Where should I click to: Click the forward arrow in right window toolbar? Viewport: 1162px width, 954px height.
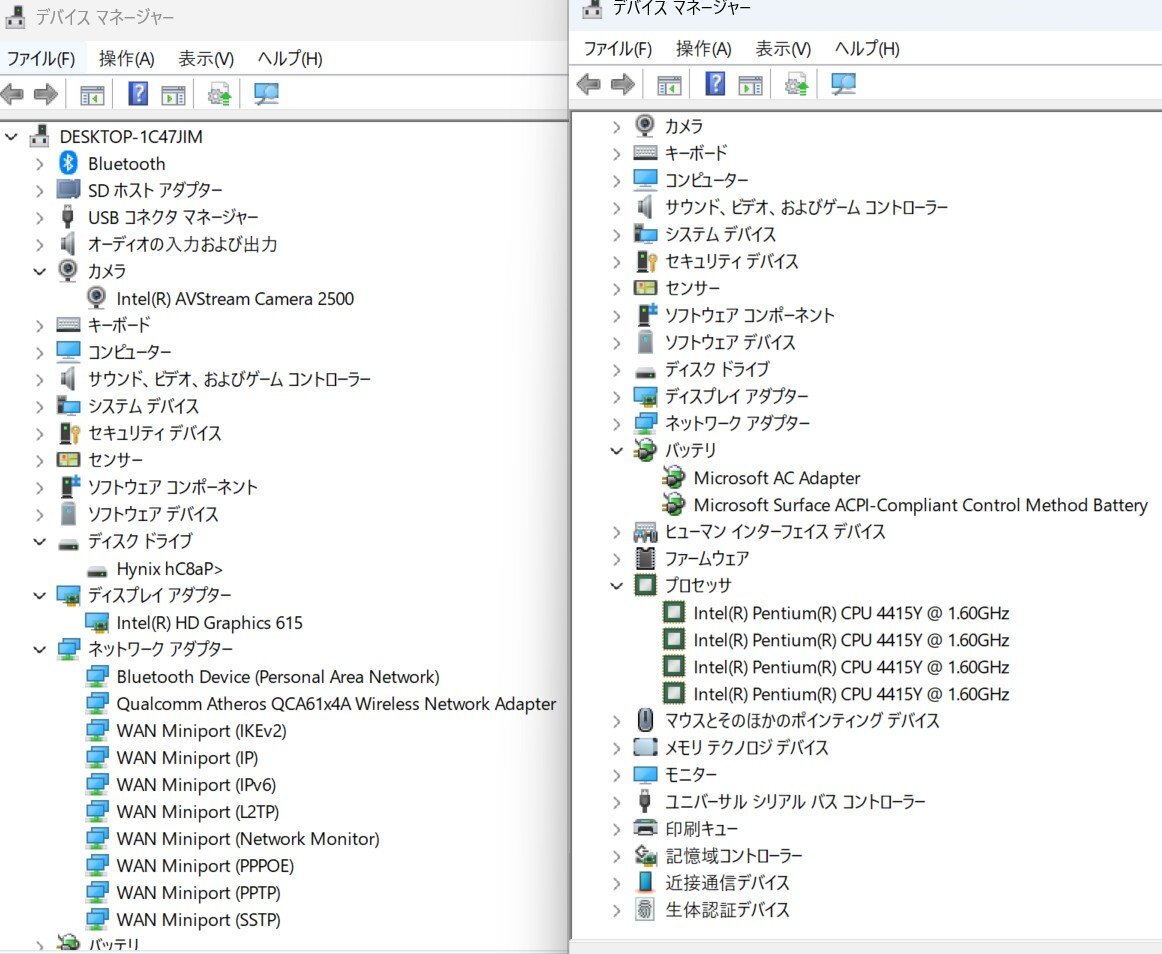(x=622, y=84)
